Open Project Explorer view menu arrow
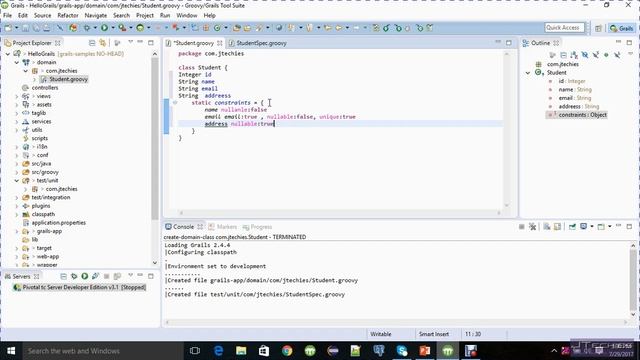This screenshot has height=360, width=640. coord(131,42)
